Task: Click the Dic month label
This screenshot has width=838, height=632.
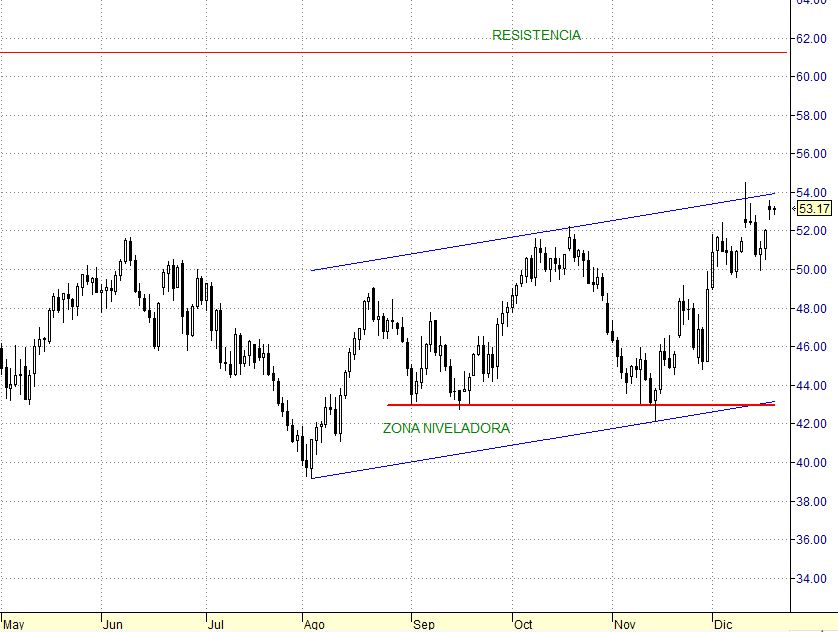Action: click(723, 625)
